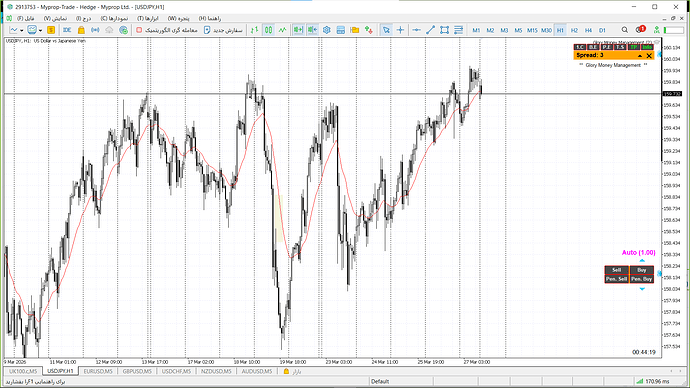Click the Pen. Sell button

pos(617,279)
